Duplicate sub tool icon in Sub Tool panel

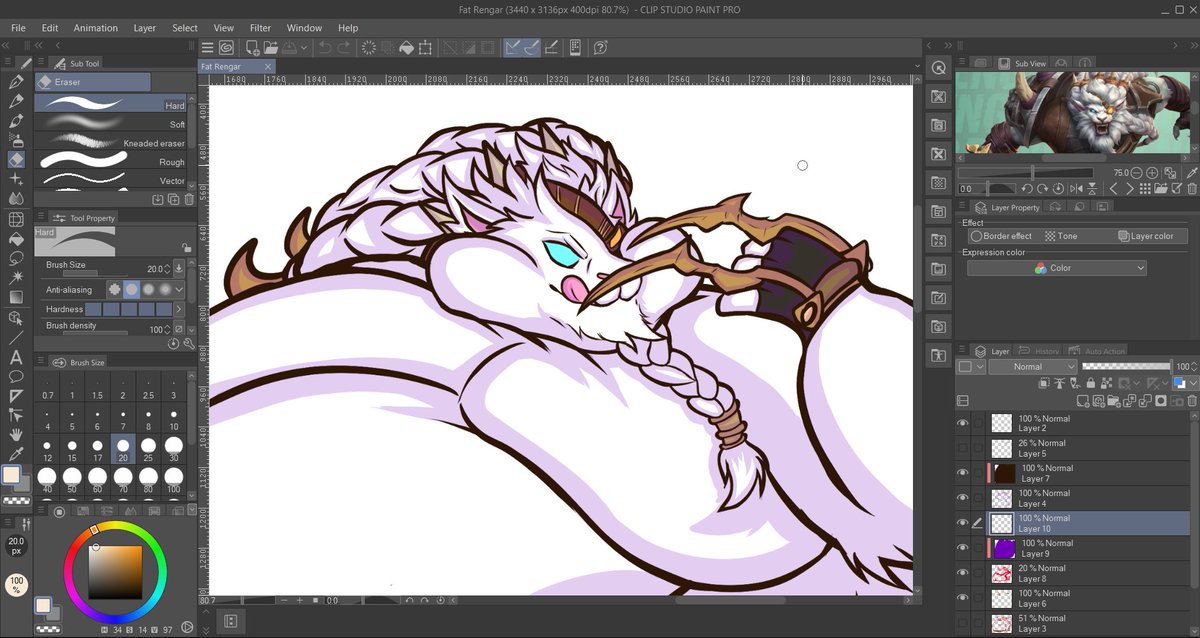coord(173,199)
